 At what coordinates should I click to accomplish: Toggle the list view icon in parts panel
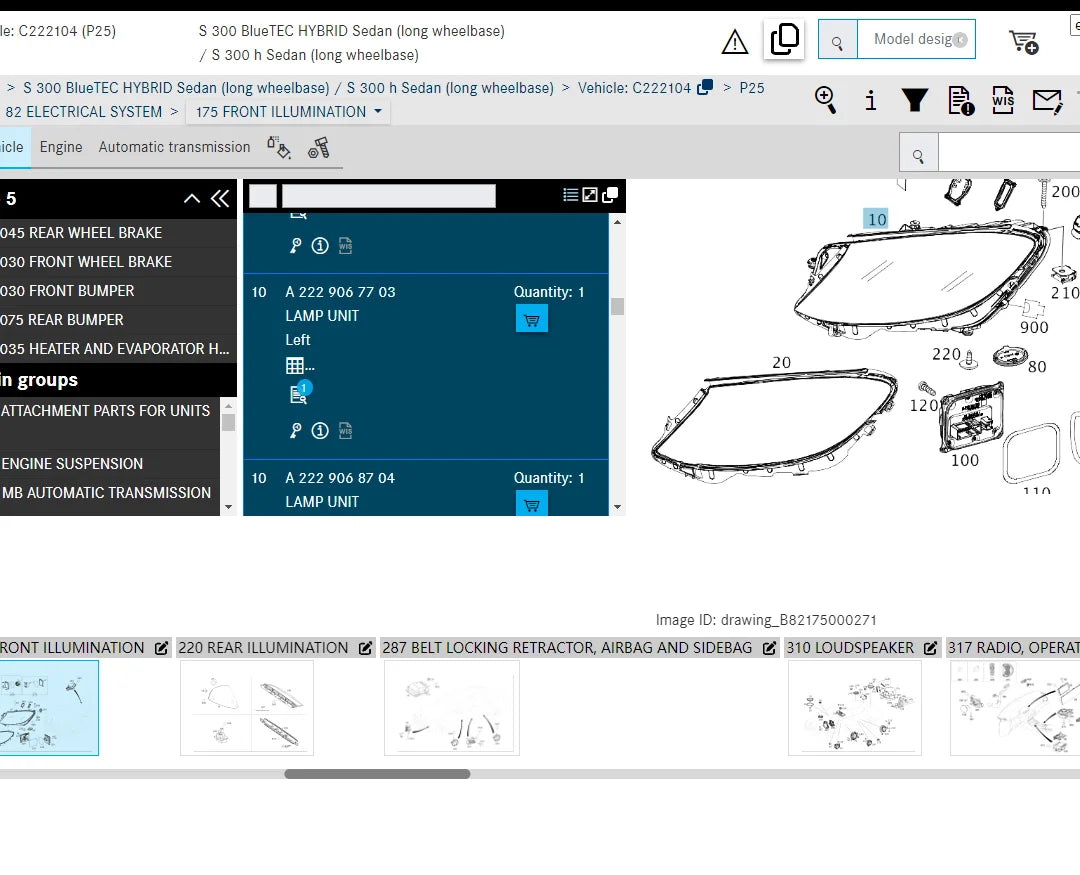click(x=570, y=195)
